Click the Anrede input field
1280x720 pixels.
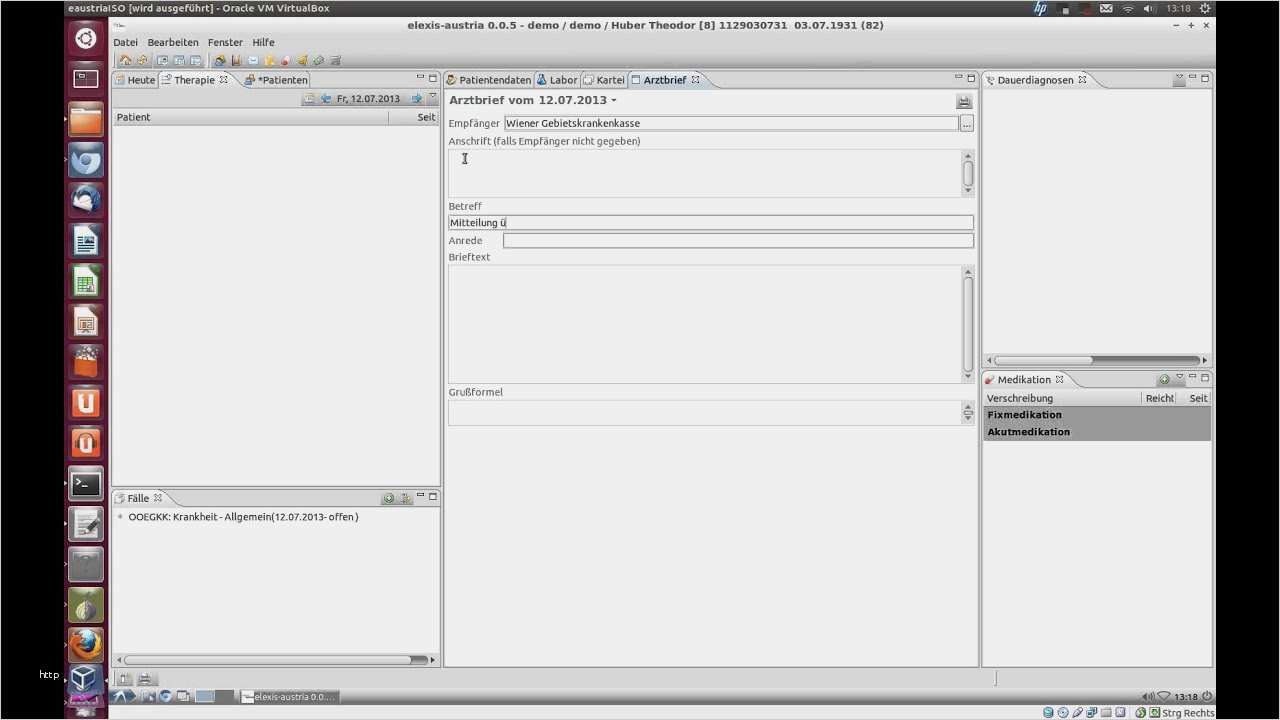737,241
